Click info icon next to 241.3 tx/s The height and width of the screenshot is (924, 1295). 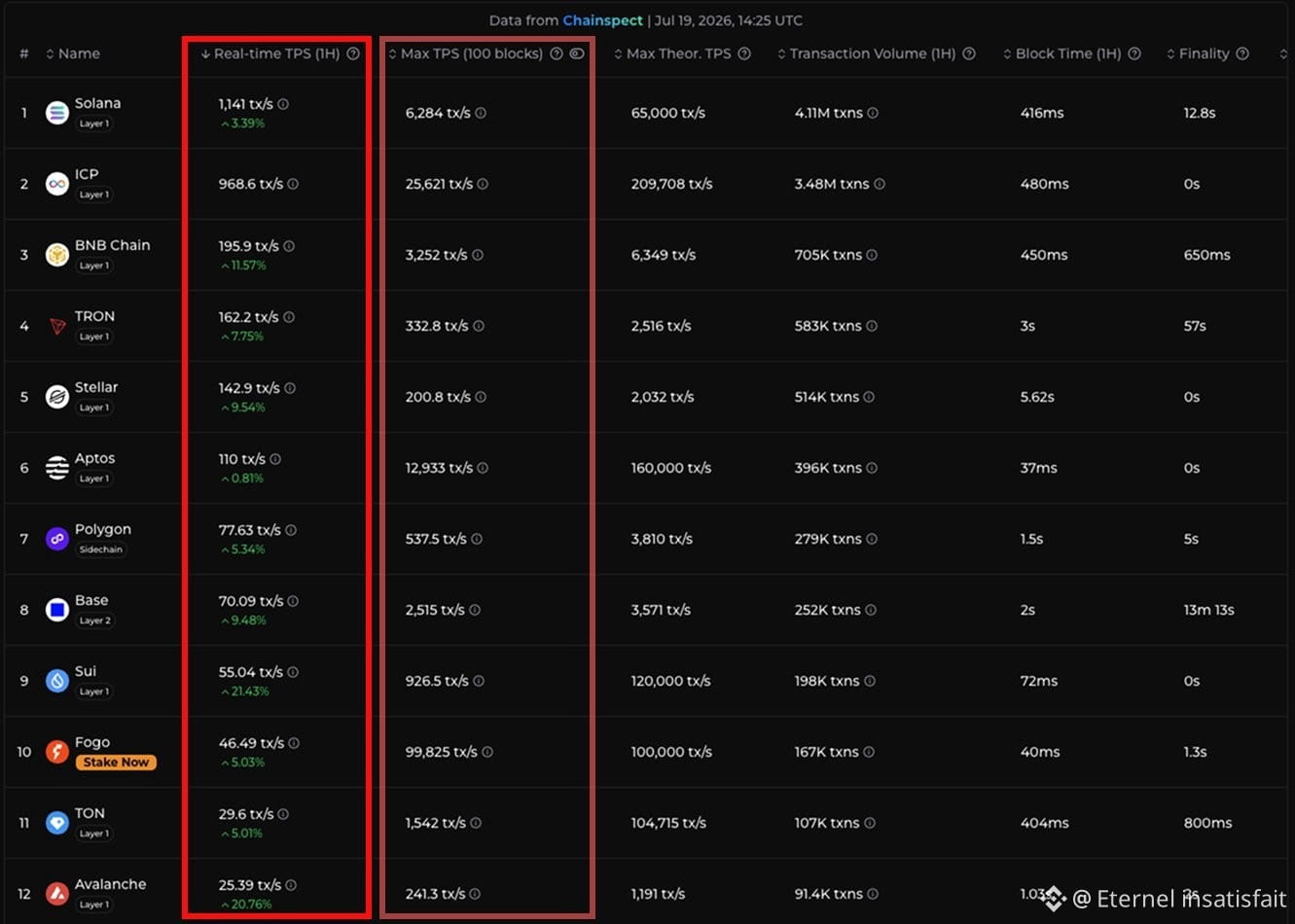coord(475,894)
